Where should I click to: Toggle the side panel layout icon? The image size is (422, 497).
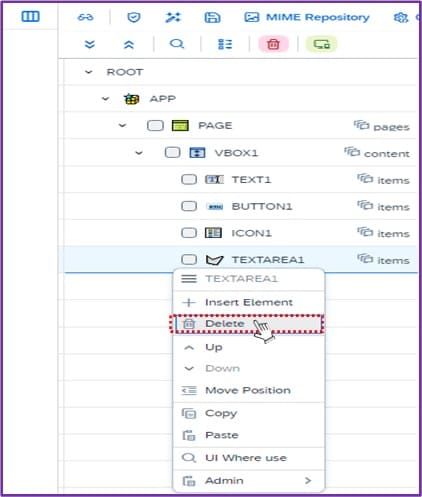point(30,16)
